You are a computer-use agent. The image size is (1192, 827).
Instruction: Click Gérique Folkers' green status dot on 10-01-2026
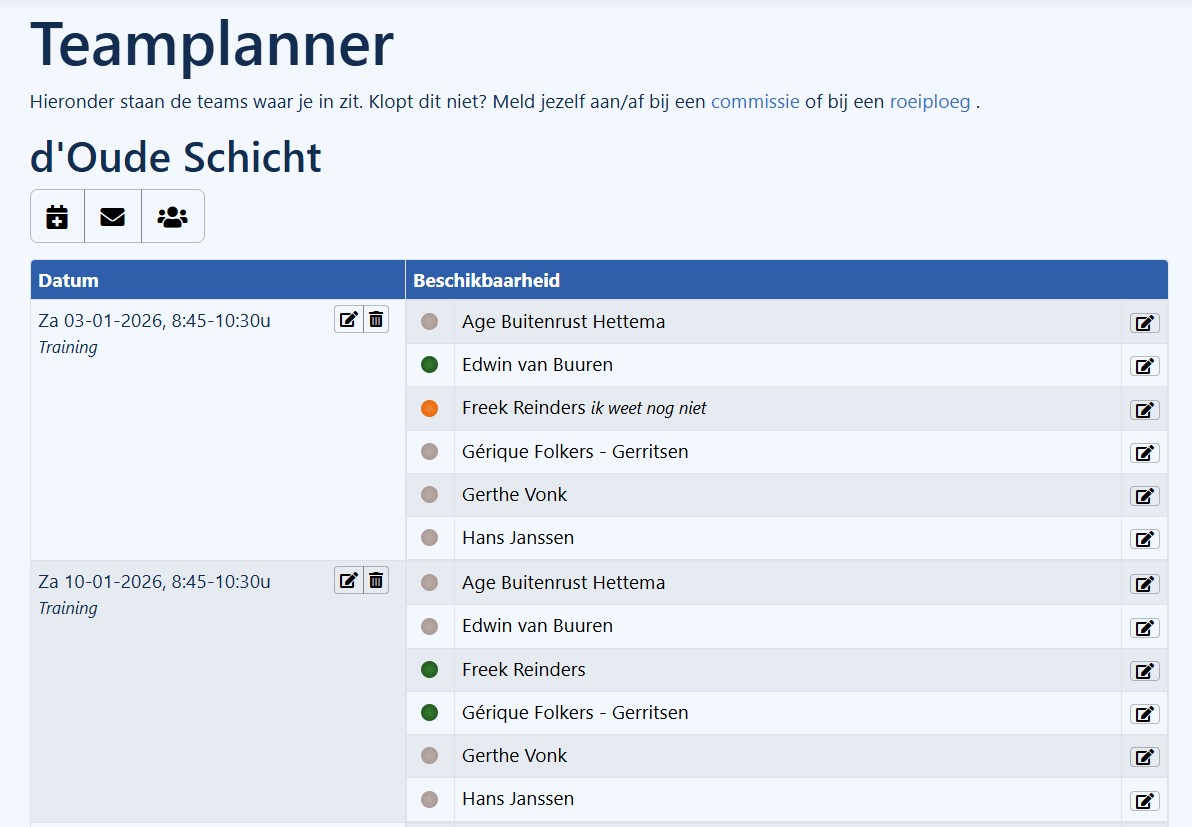pyautogui.click(x=430, y=713)
